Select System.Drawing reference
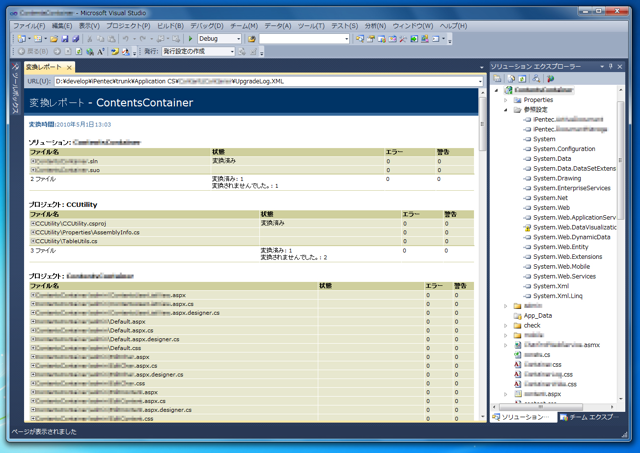The width and height of the screenshot is (640, 453). [x=557, y=178]
